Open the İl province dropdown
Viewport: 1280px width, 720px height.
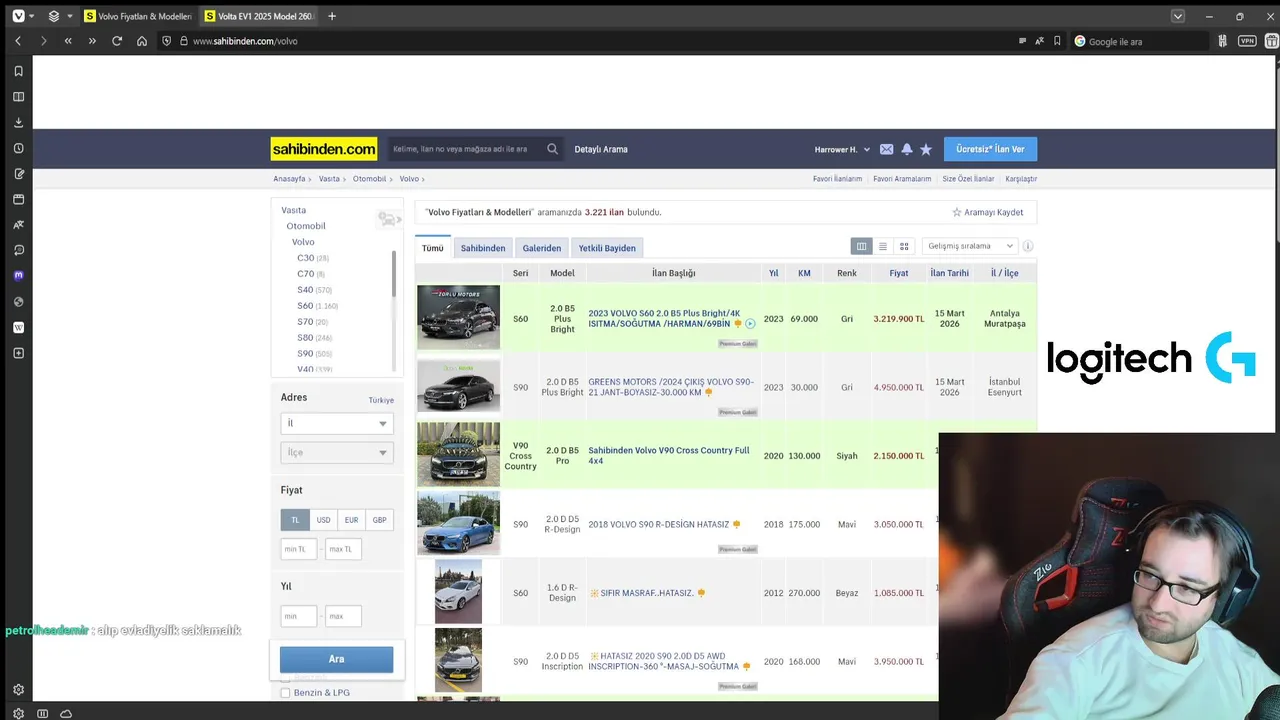click(x=337, y=423)
